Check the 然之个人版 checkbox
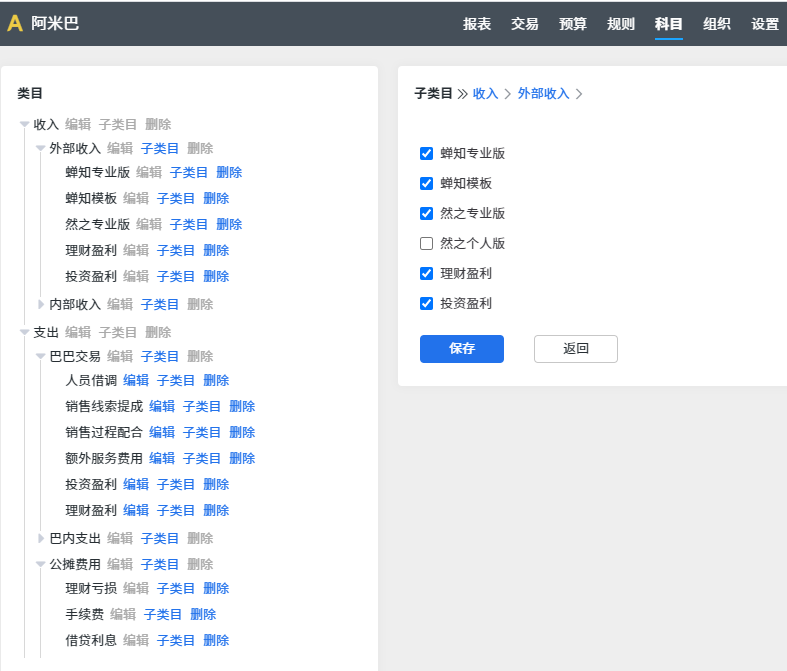The width and height of the screenshot is (787, 671). point(426,243)
